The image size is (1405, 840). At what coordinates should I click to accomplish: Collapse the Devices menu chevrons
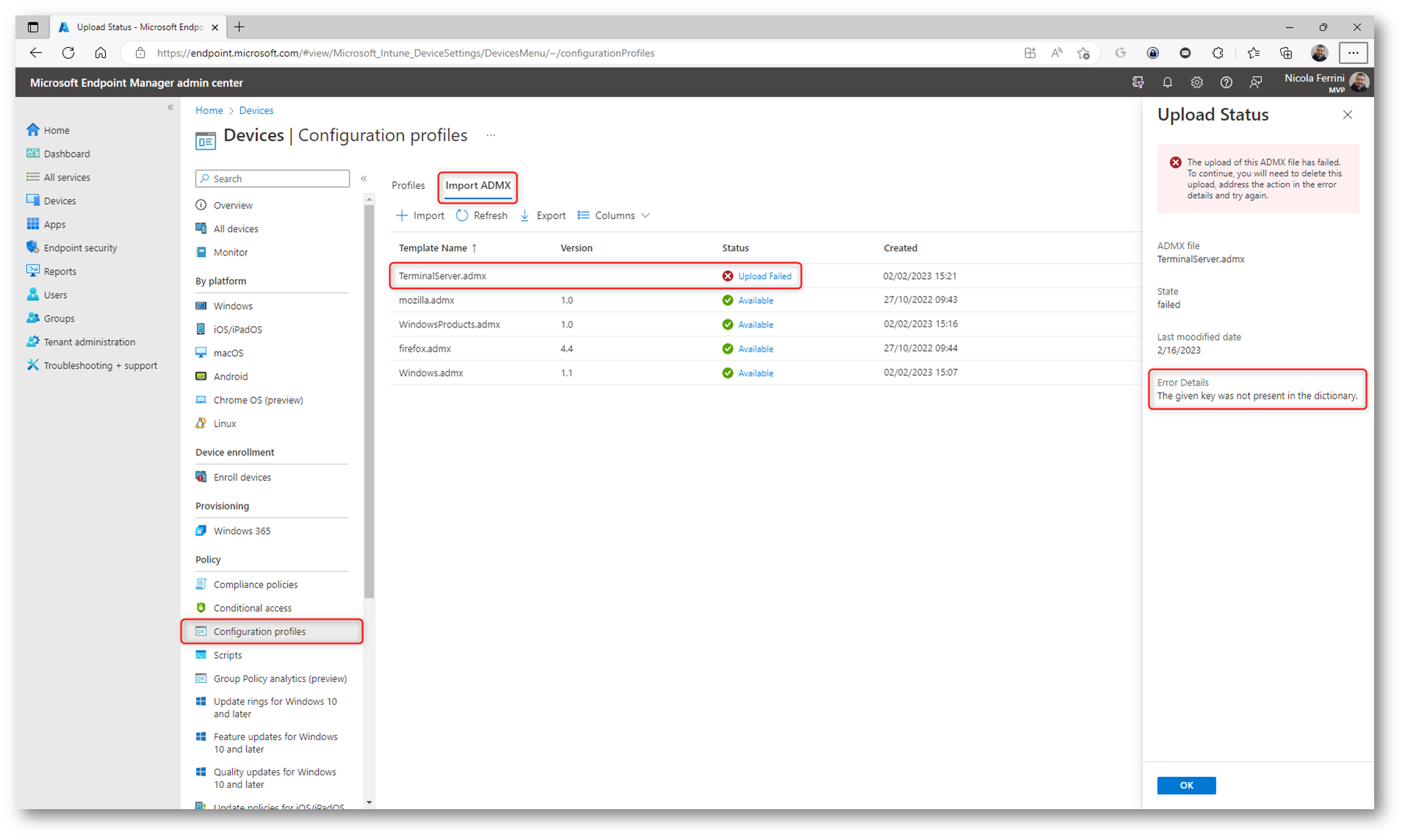(364, 178)
